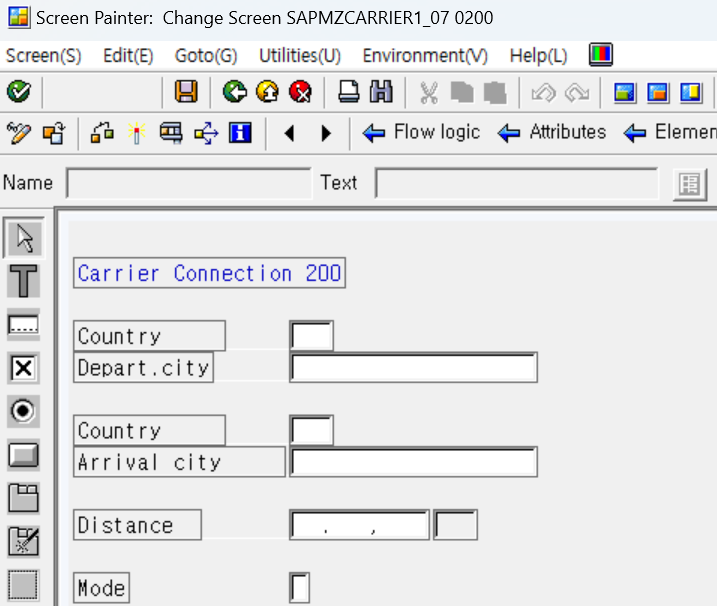This screenshot has width=717, height=606.
Task: Select the arrow pointer tool
Action: click(24, 238)
